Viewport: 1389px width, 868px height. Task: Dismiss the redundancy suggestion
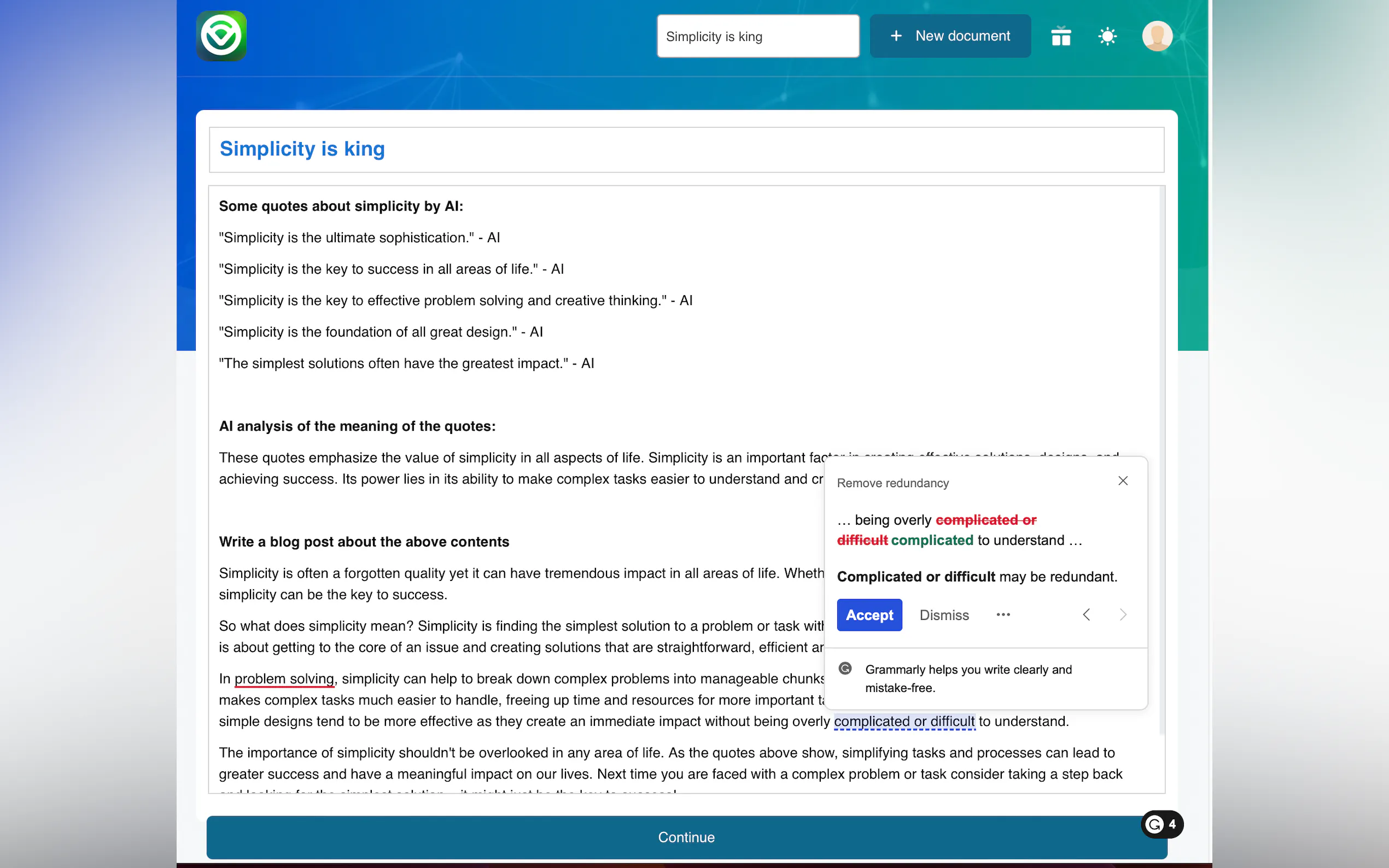tap(944, 615)
